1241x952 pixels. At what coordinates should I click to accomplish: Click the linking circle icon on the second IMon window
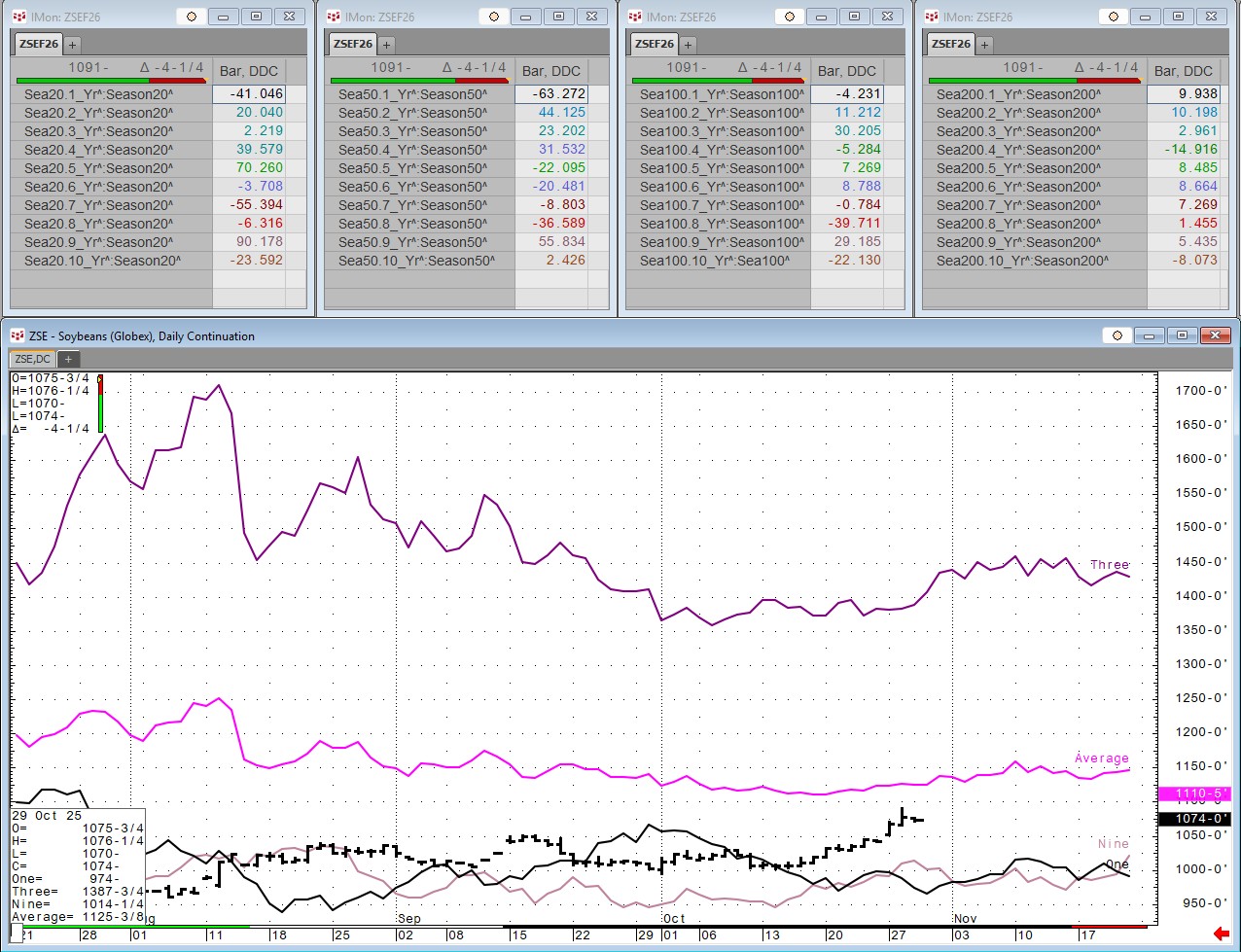pyautogui.click(x=494, y=17)
